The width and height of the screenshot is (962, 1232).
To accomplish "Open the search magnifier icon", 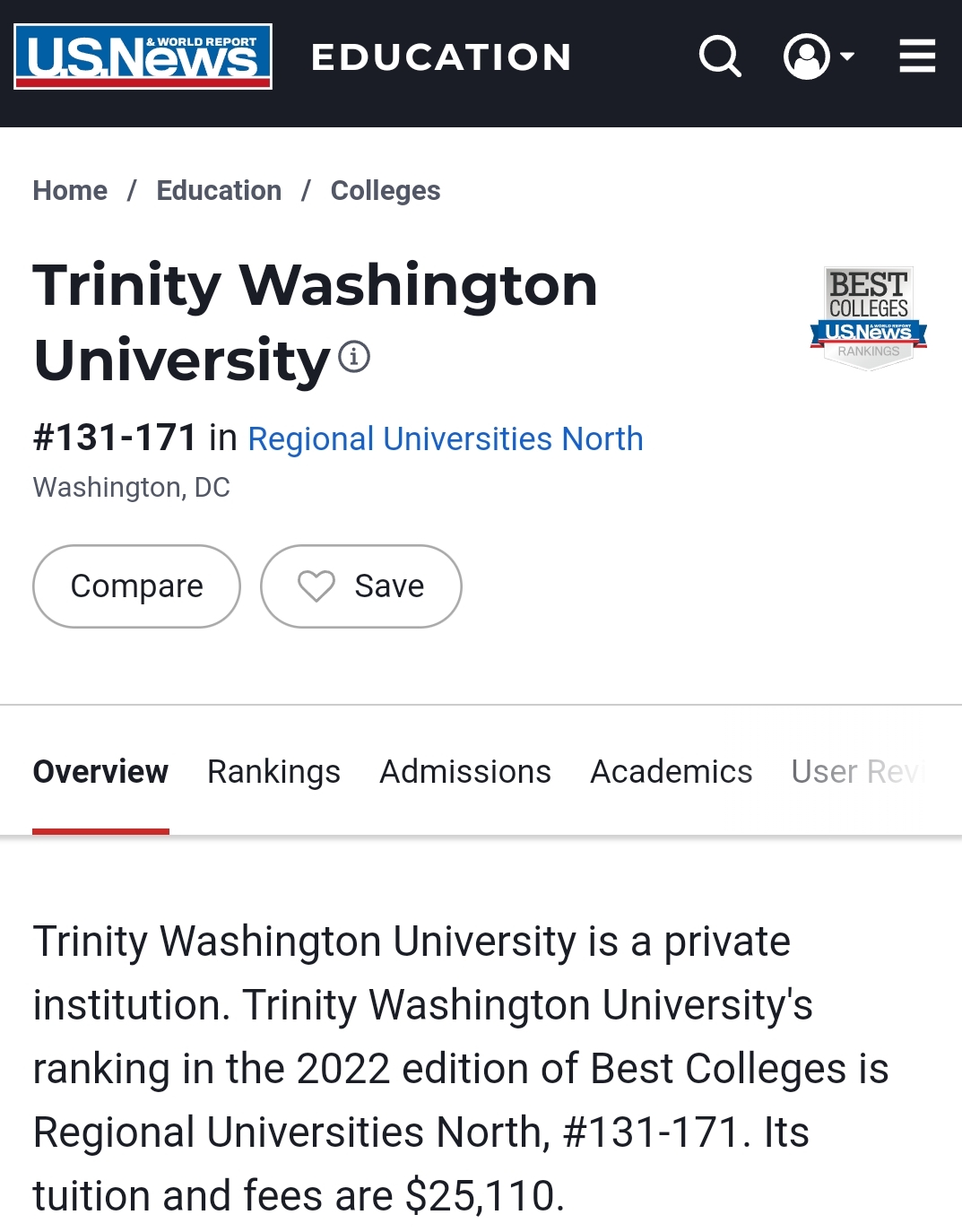I will 719,56.
